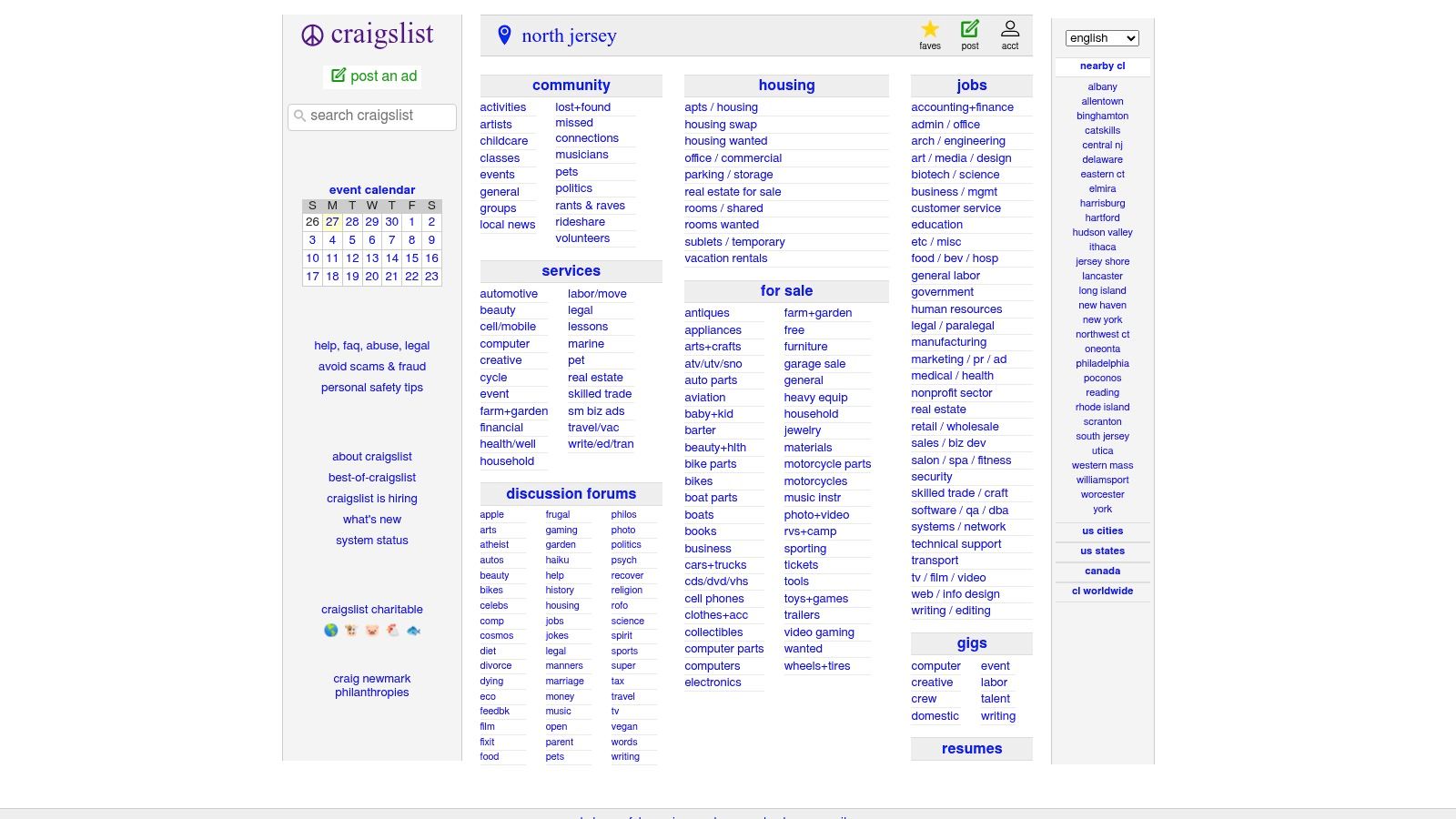This screenshot has width=1456, height=819.
Task: Click the craigslist peace sign logo
Action: click(x=312, y=35)
